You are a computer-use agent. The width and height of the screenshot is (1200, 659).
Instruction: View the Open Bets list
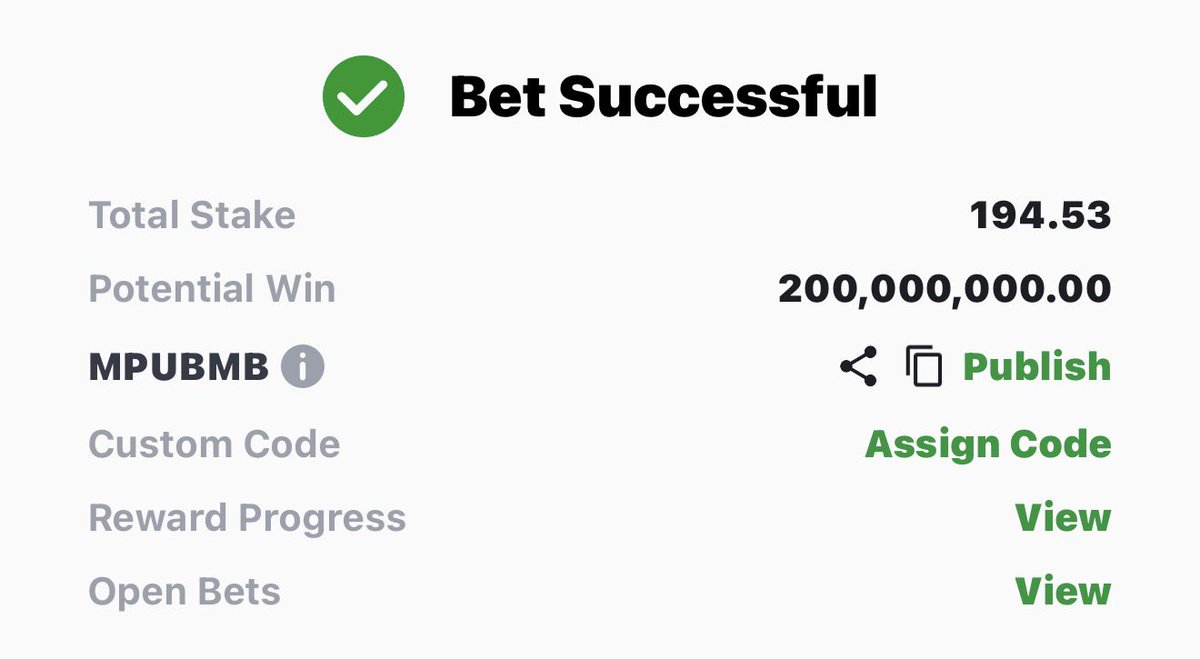tap(1063, 591)
